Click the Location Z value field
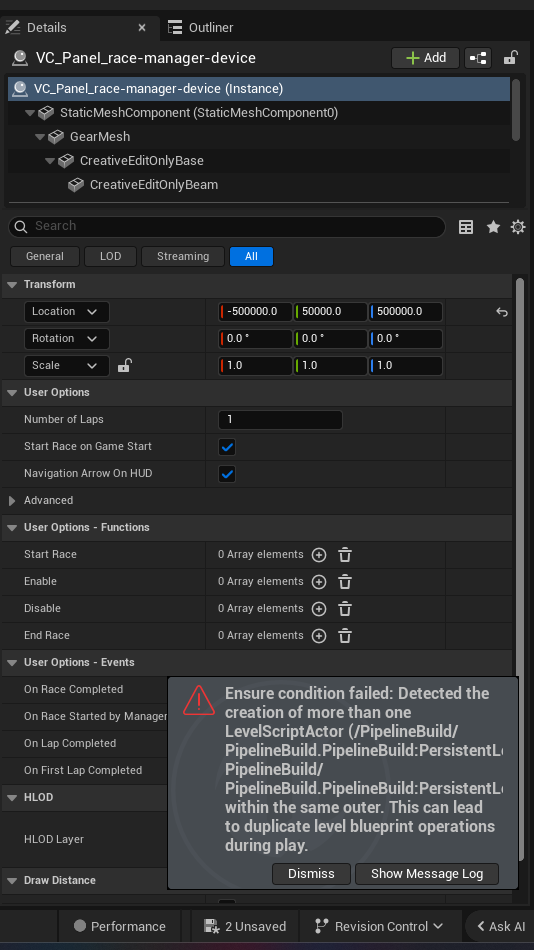This screenshot has height=950, width=534. click(x=406, y=311)
